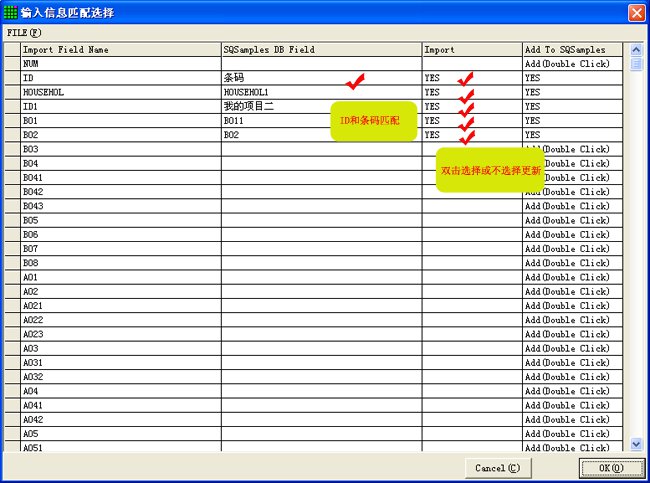This screenshot has height=483, width=650.
Task: Click the green grid icon in title bar
Action: 11,12
